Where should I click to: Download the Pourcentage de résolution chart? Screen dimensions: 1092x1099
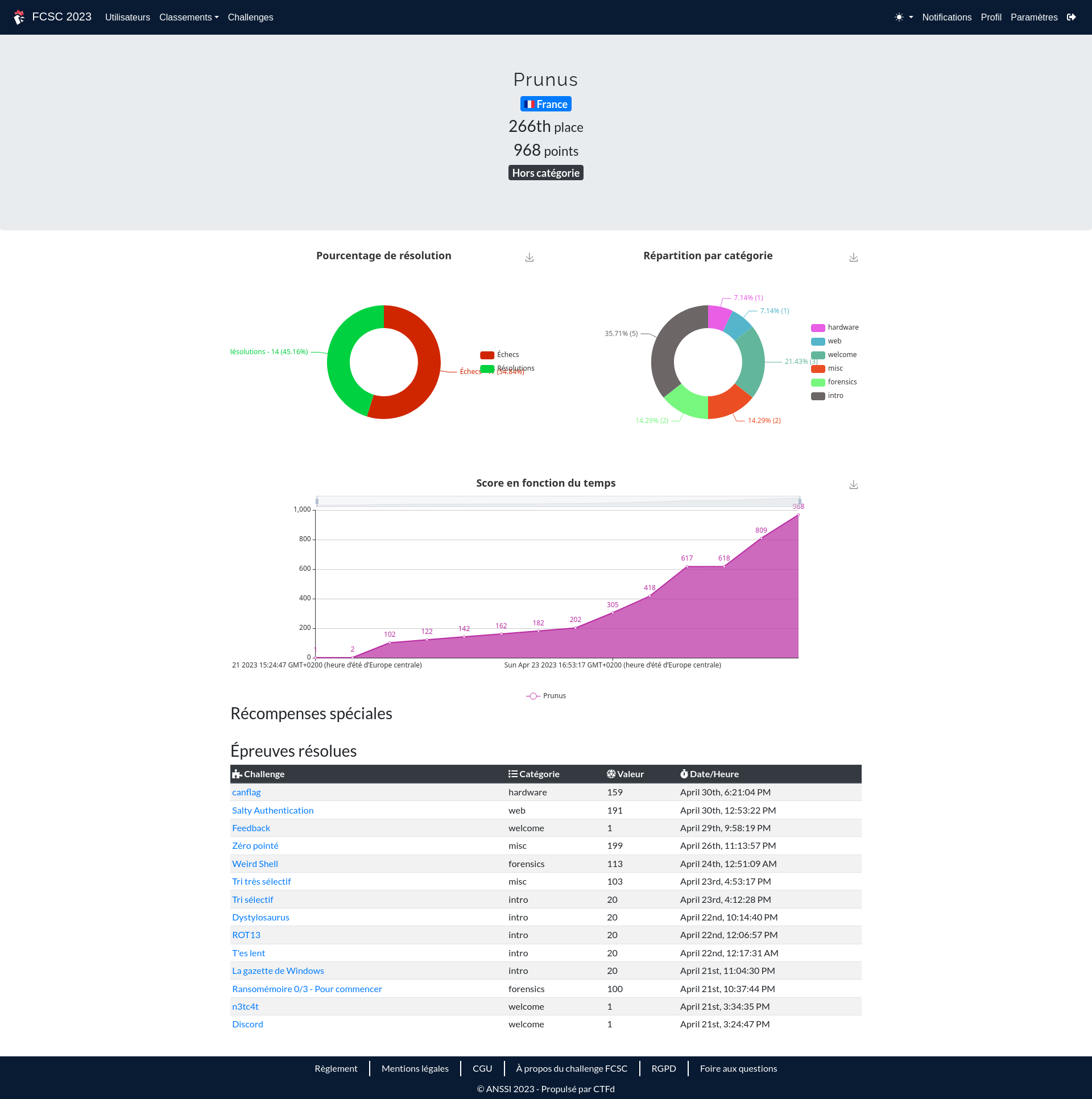click(529, 257)
